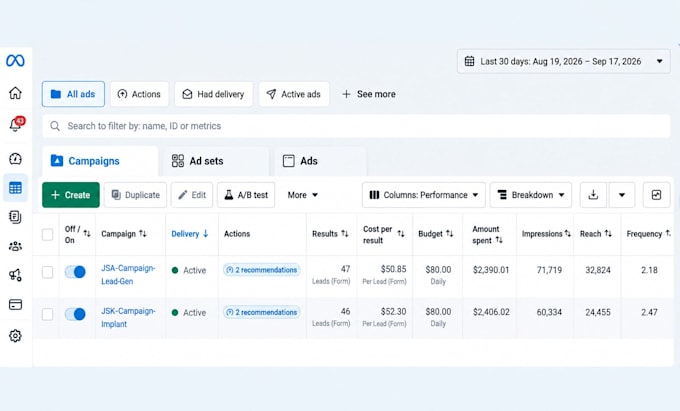Open Audiences people icon in sidebar
Screen dimensions: 680x411
tap(15, 246)
